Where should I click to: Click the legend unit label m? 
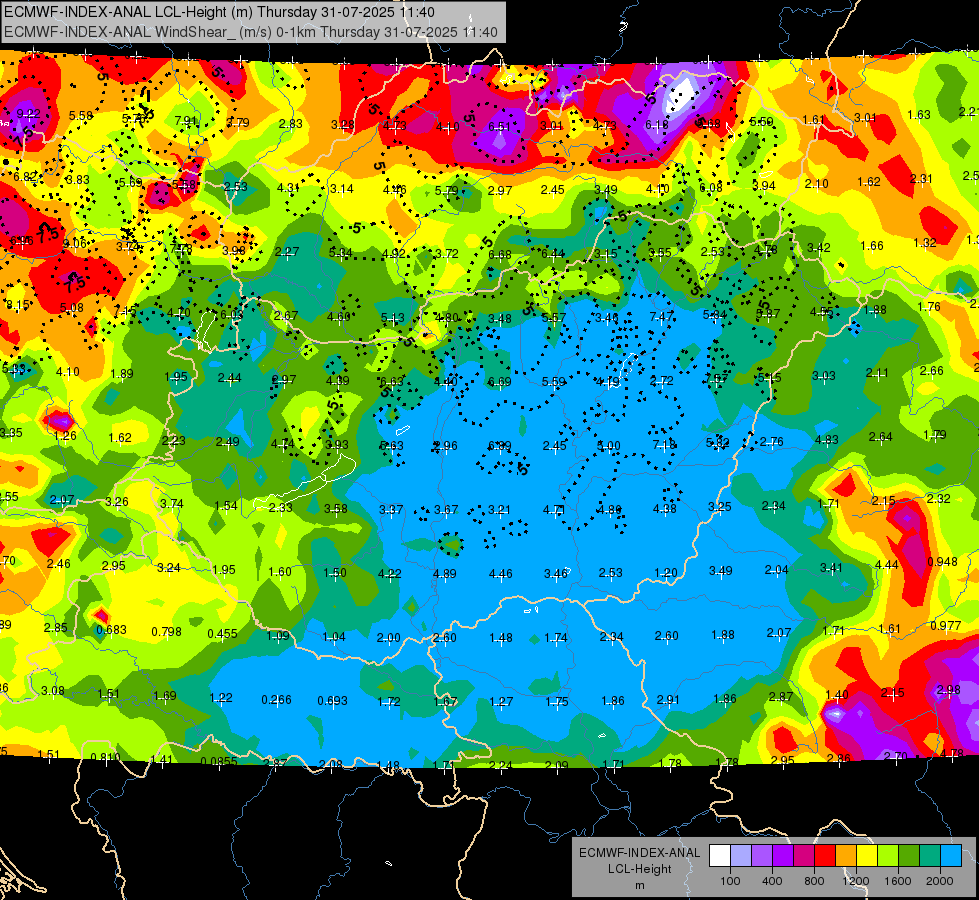(639, 885)
